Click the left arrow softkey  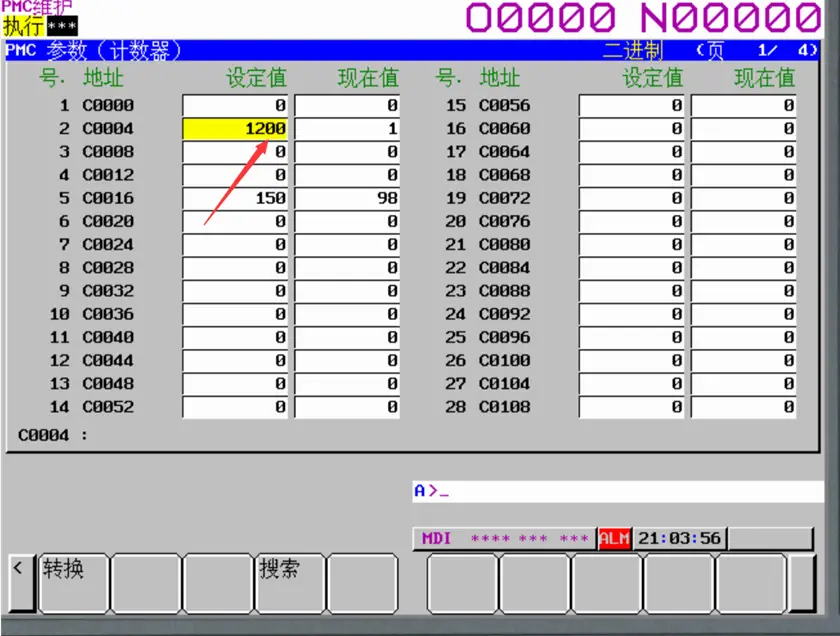tap(17, 582)
